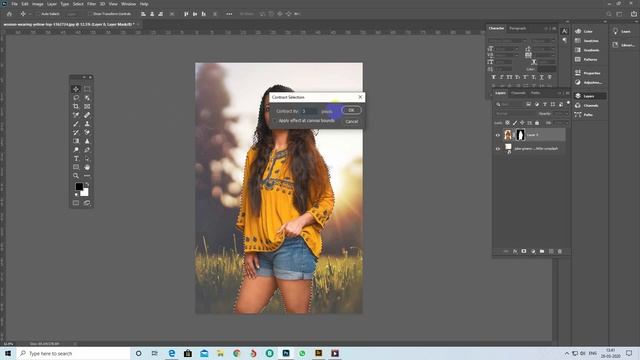Select the Lasso tool

coord(76,98)
